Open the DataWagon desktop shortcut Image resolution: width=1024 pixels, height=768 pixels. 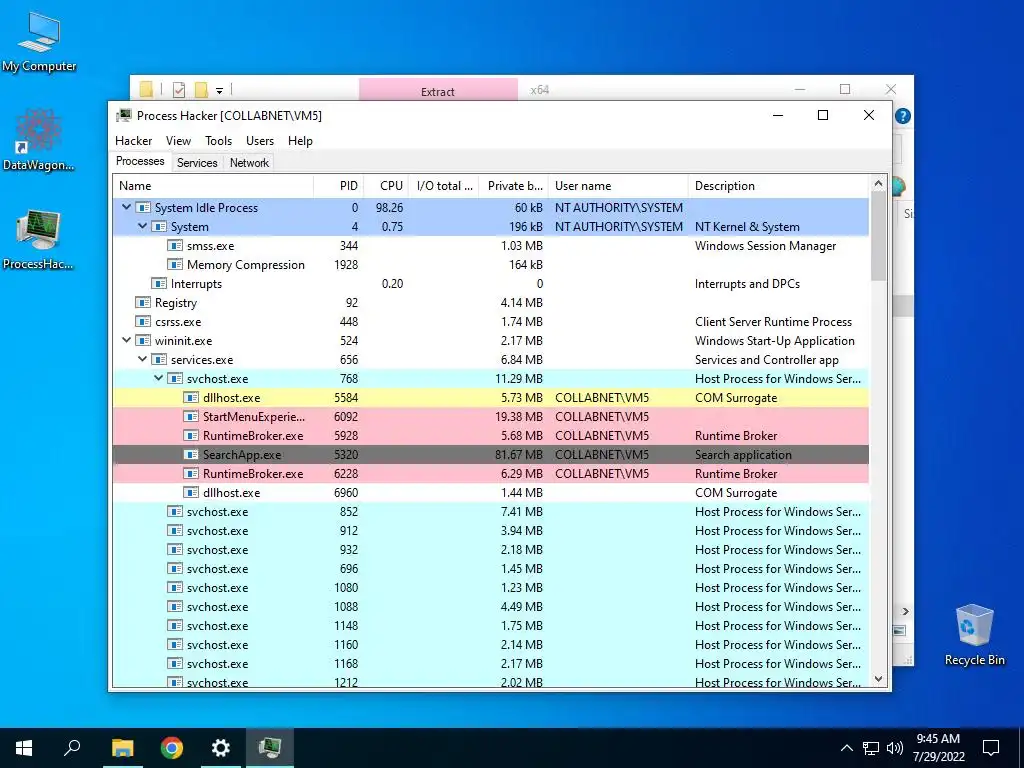[x=38, y=140]
